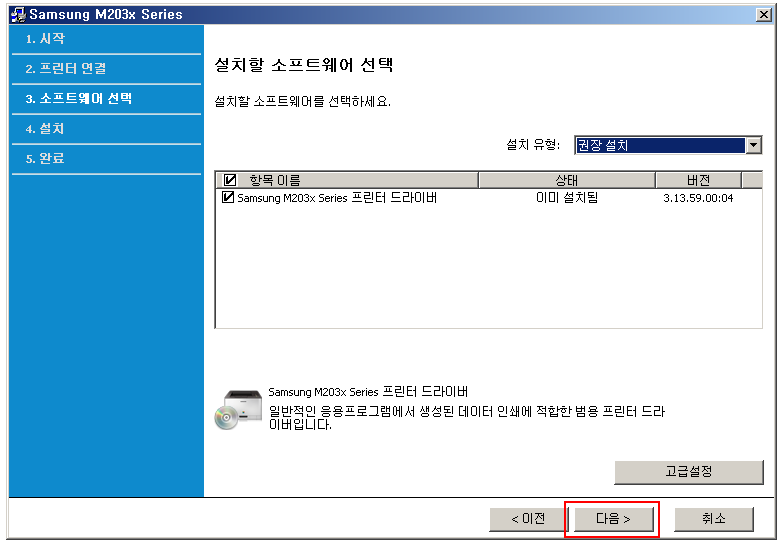Screen dimensions: 783x547
Task: Click the 설치할 소프트웨어를 선택하세요. instruction text
Action: 303,101
